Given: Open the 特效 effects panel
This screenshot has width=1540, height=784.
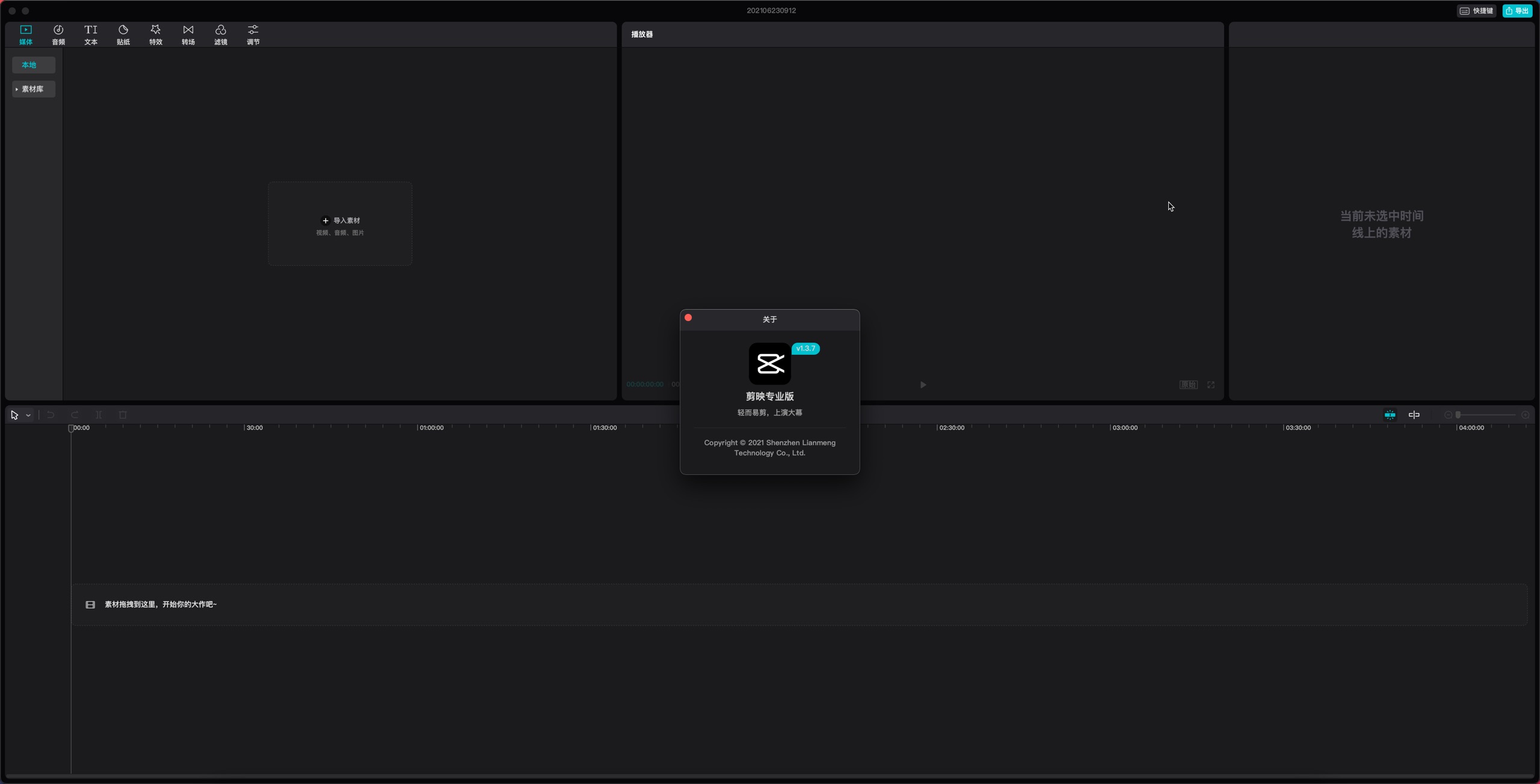Looking at the screenshot, I should click(x=156, y=34).
